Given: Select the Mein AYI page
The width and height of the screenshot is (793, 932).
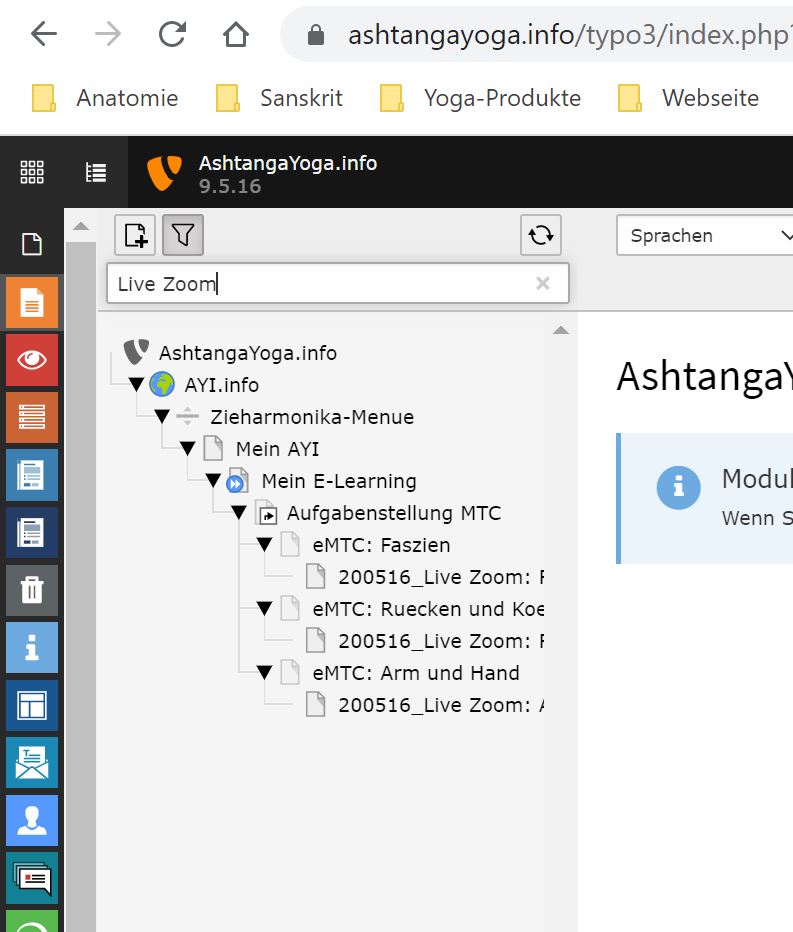Looking at the screenshot, I should tap(278, 449).
